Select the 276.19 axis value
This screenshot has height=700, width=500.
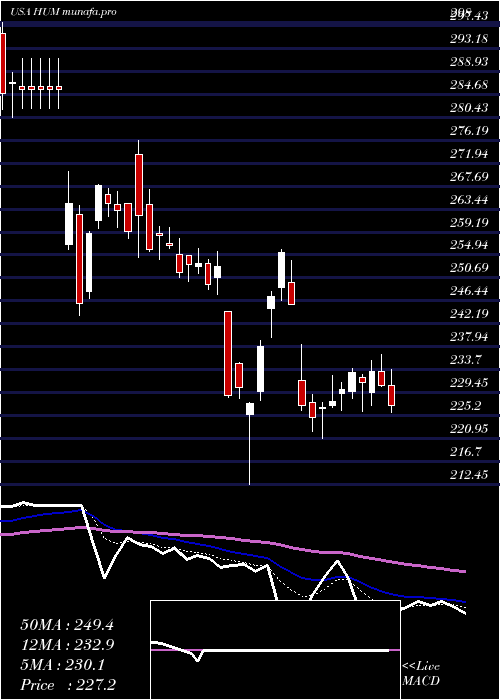pyautogui.click(x=469, y=131)
